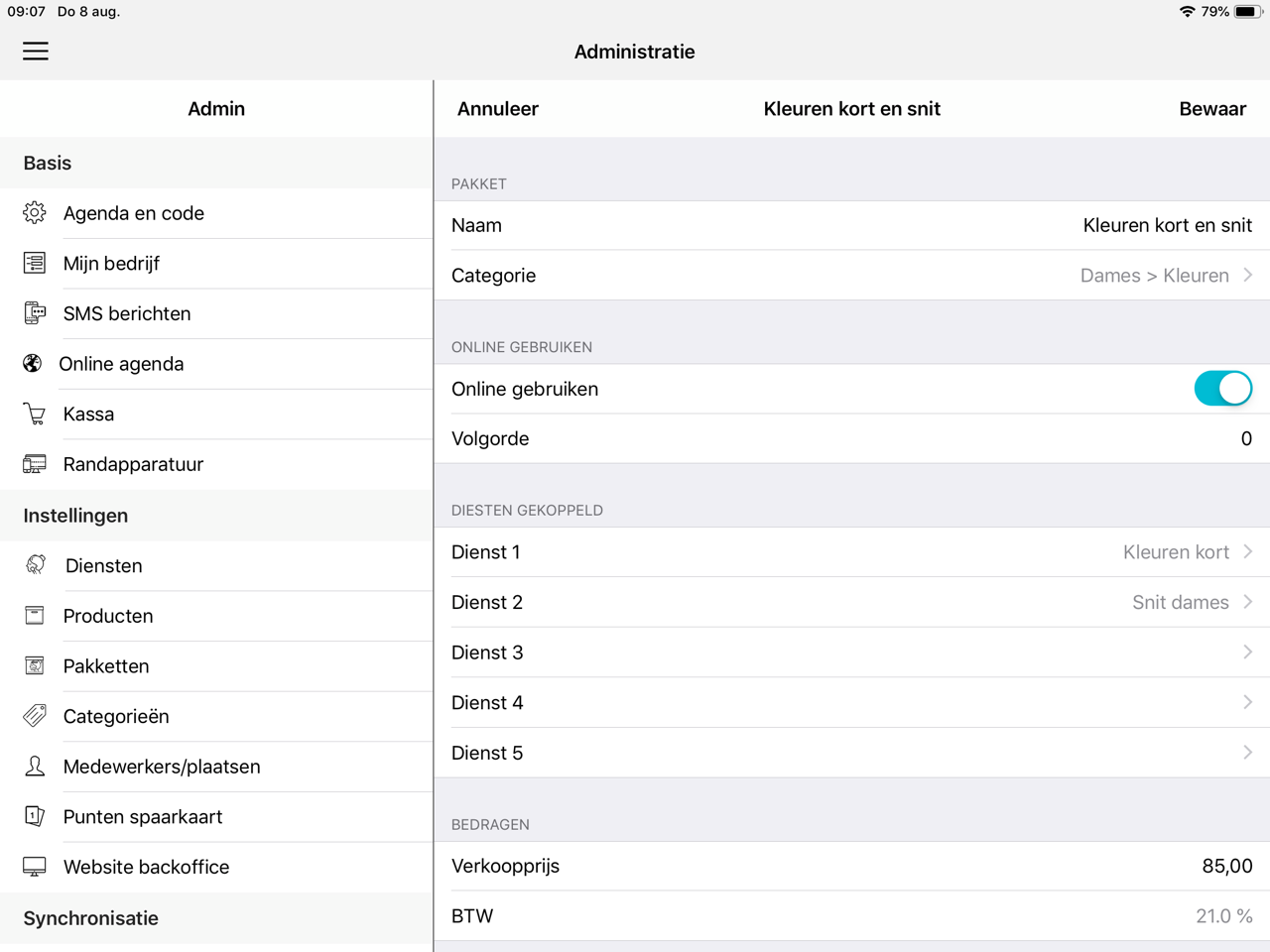
Task: Select Pakketten in the sidebar
Action: [x=216, y=666]
